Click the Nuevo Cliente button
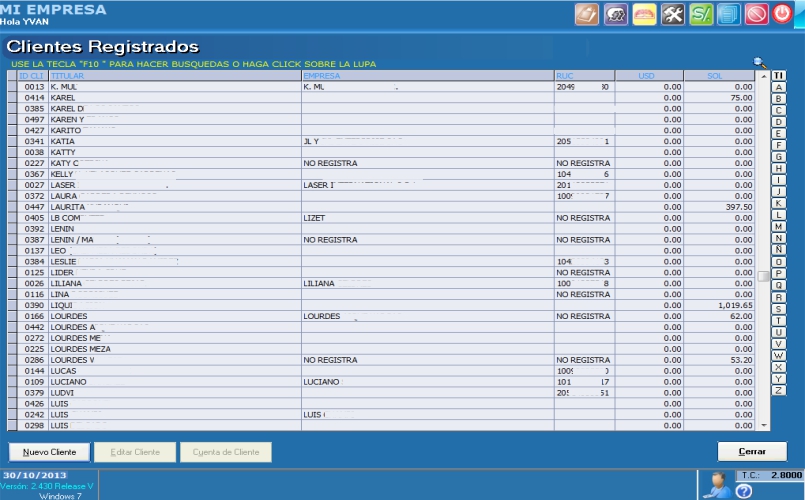This screenshot has height=500, width=805. [49, 452]
